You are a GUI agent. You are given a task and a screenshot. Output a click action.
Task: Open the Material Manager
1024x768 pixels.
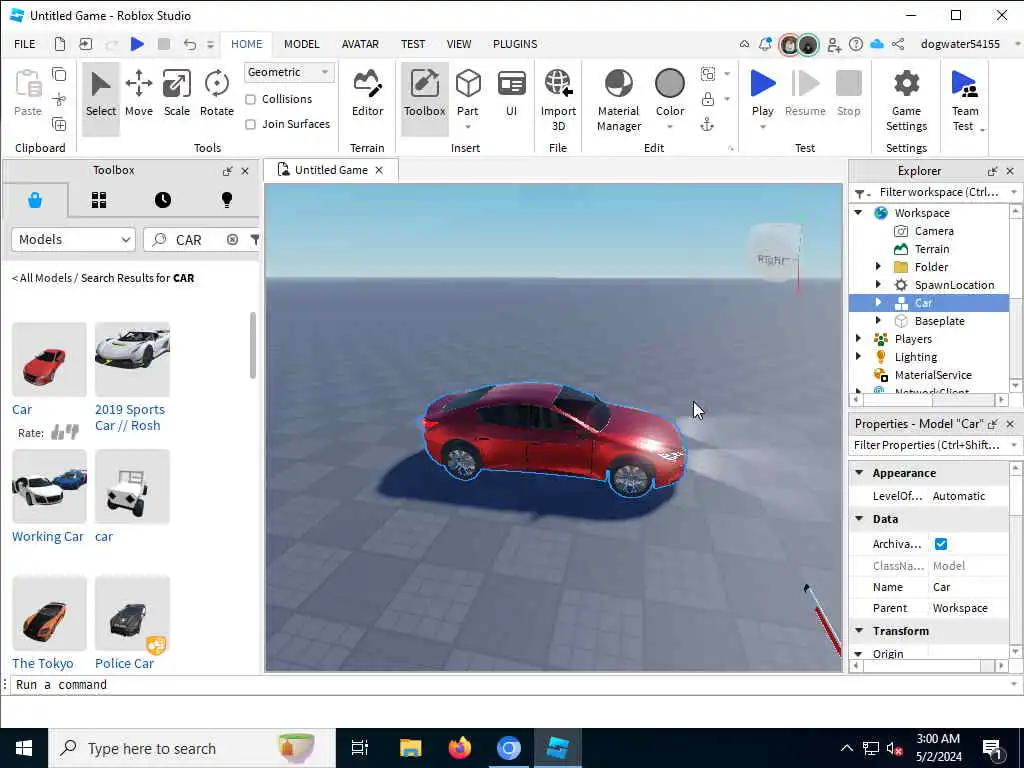tap(618, 101)
